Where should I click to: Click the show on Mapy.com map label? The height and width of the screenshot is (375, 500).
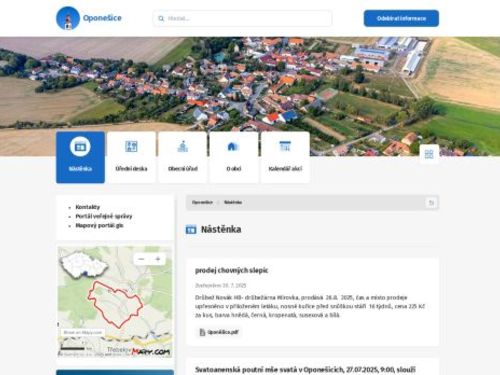[x=83, y=333]
